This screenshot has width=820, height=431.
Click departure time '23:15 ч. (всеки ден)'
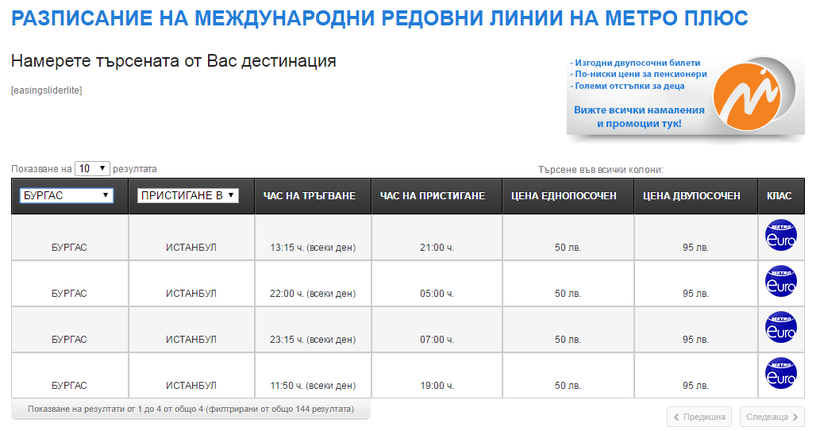coord(313,339)
